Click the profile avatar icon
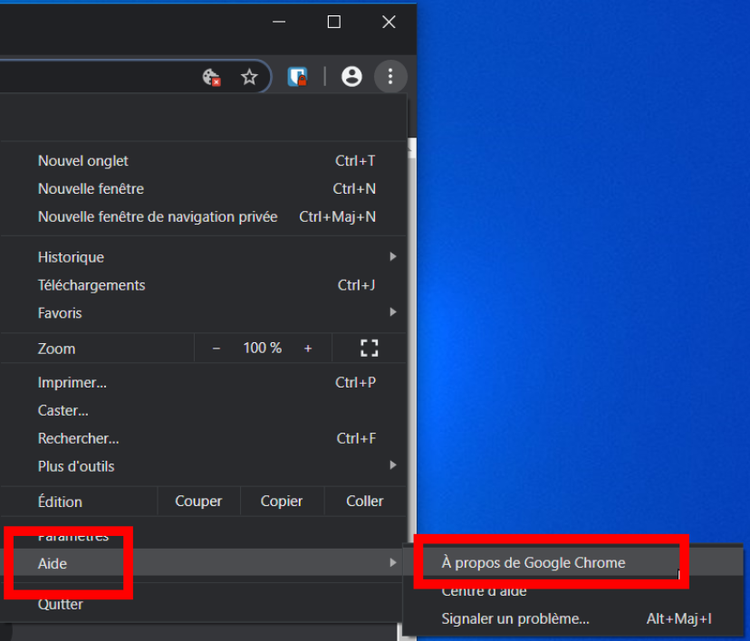The height and width of the screenshot is (641, 750). click(351, 76)
